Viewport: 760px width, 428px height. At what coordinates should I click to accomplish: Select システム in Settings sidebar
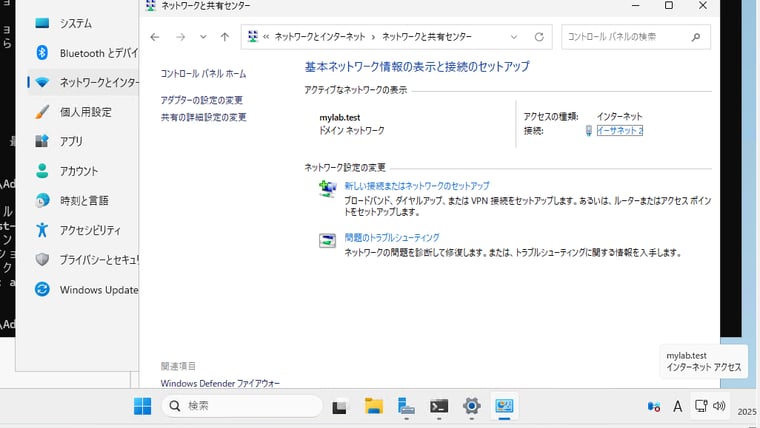coord(83,23)
